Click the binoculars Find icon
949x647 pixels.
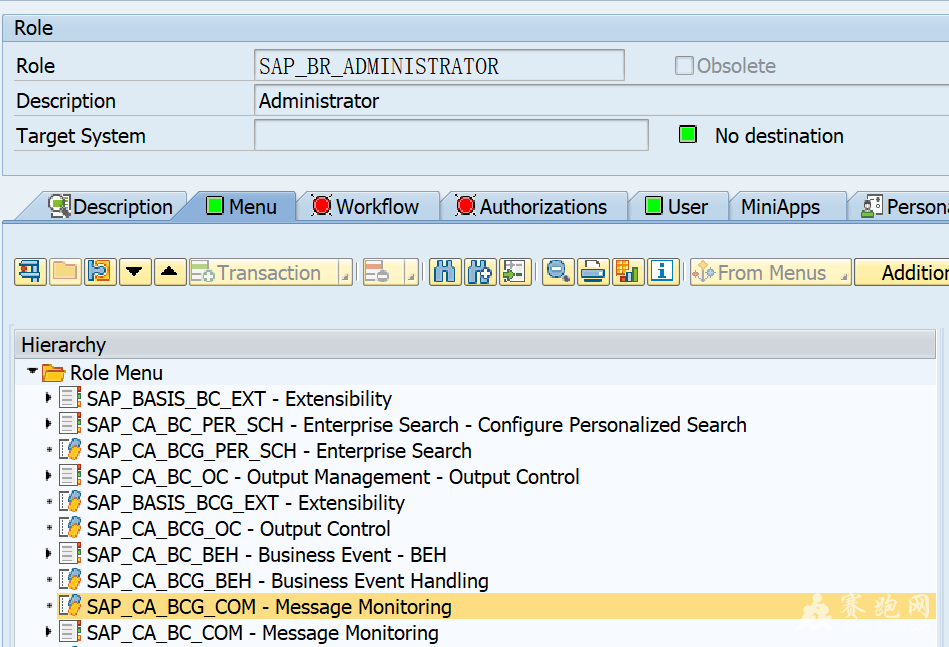tap(445, 272)
